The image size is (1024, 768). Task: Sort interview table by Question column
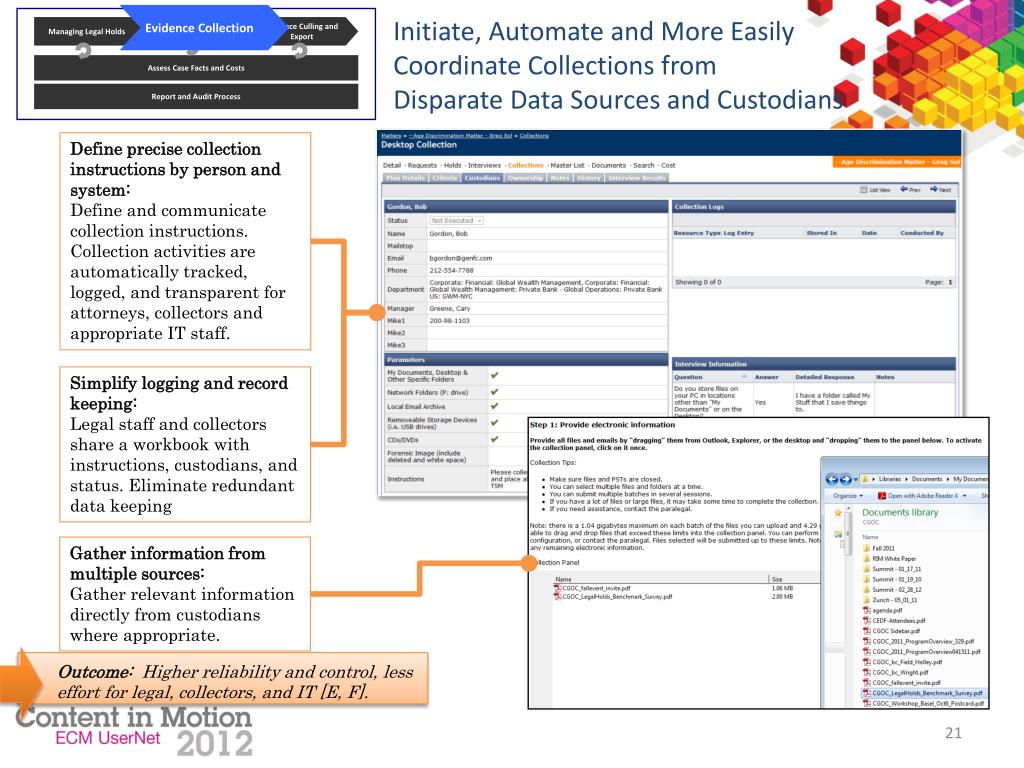pyautogui.click(x=688, y=377)
